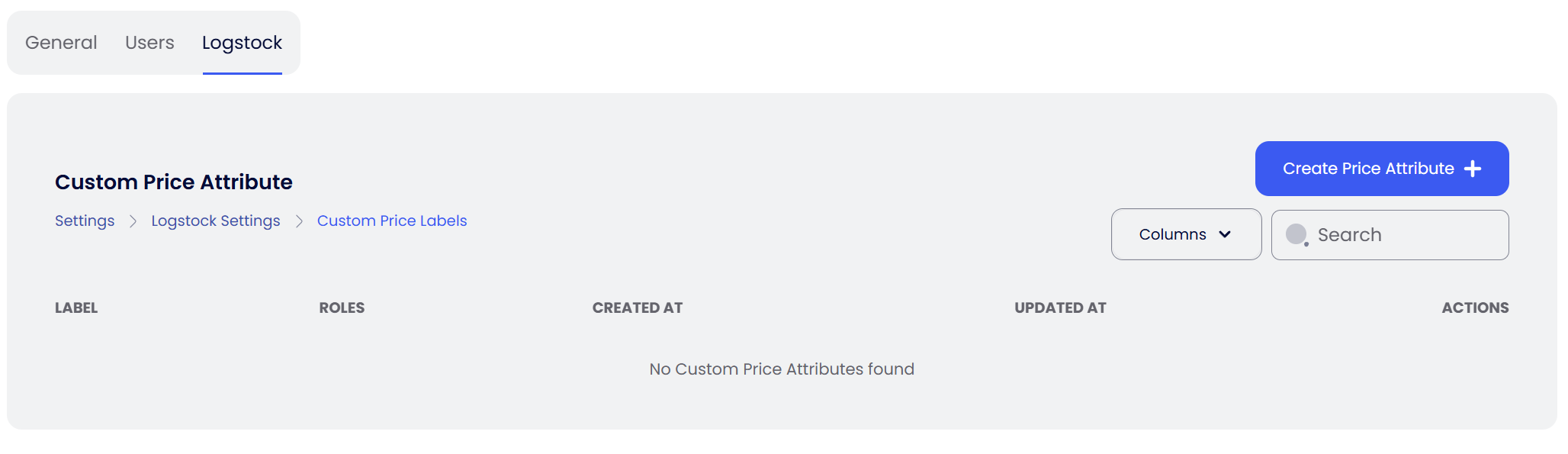Select the ACTIONS column header
The height and width of the screenshot is (454, 1568).
pyautogui.click(x=1475, y=307)
